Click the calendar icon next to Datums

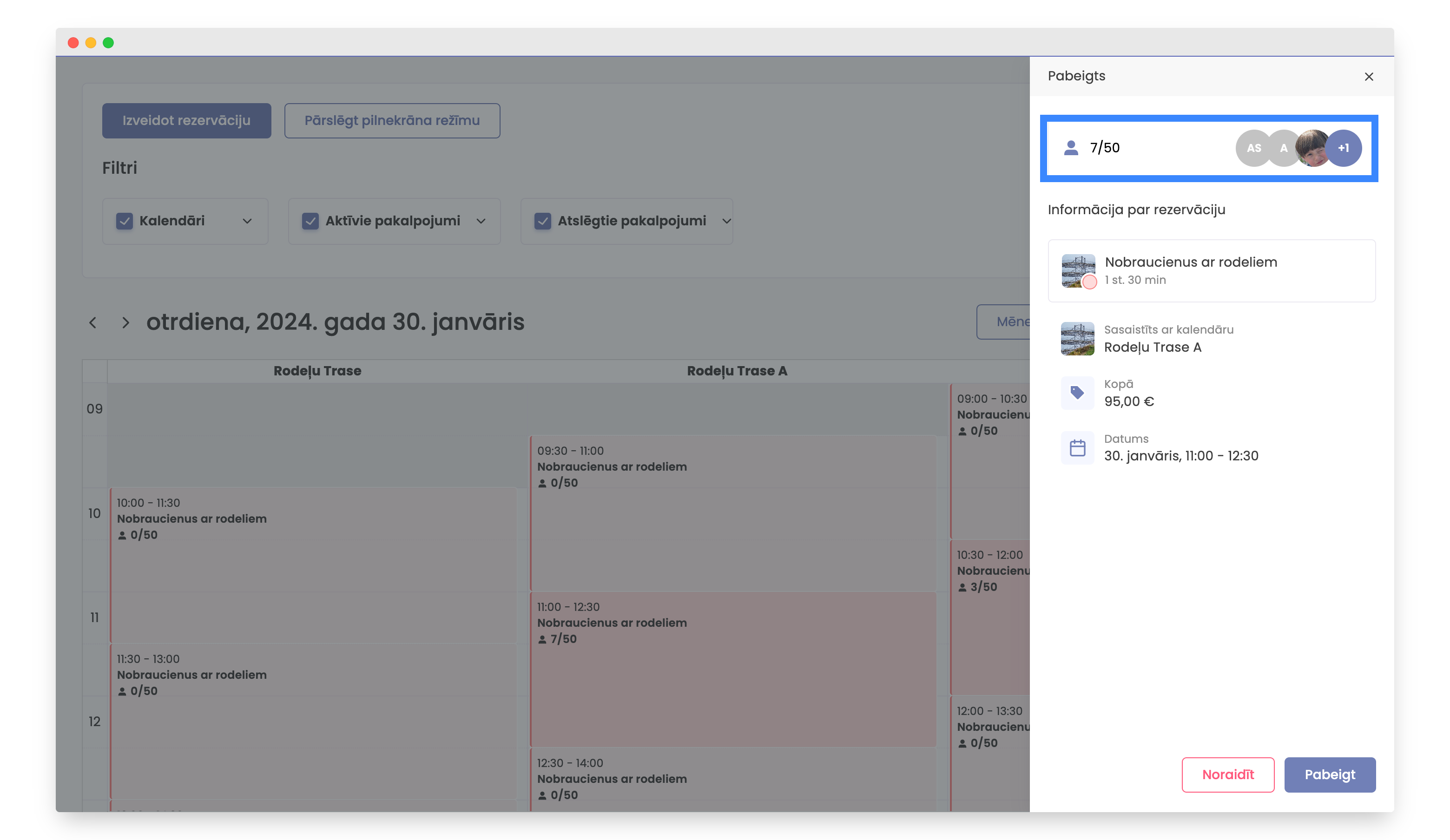click(x=1077, y=447)
